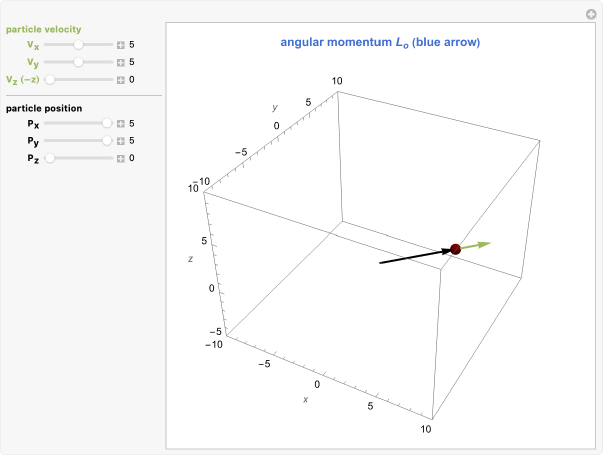Click the "particle position" section label
The image size is (603, 456).
point(44,108)
